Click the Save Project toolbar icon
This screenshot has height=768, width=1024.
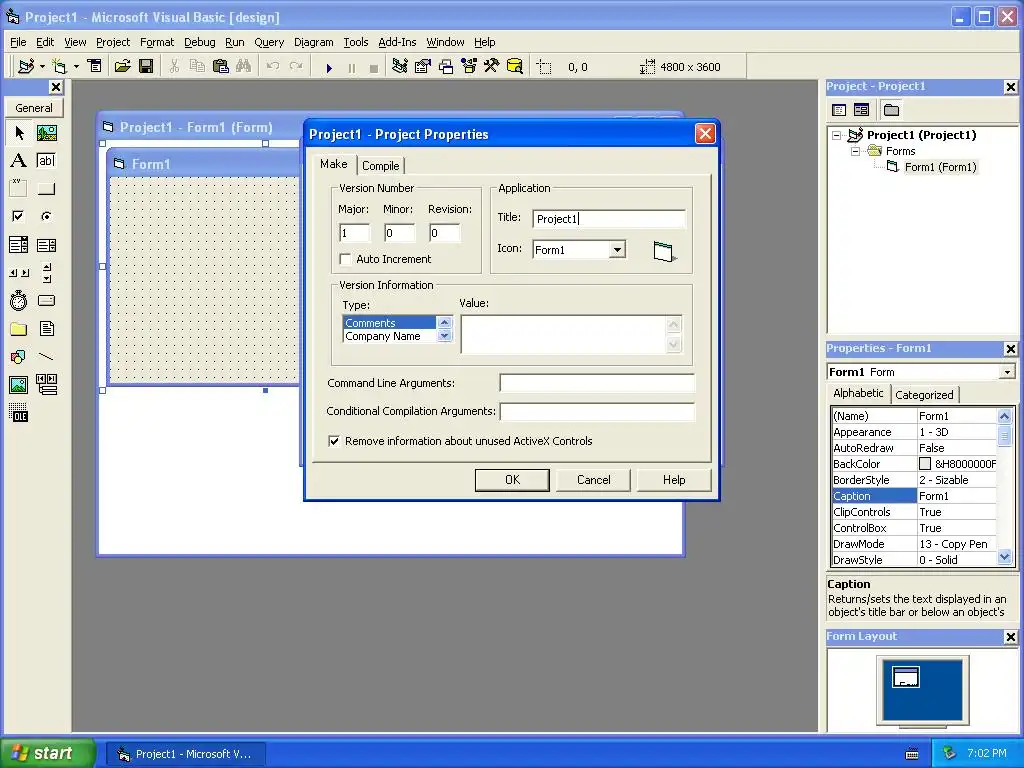[146, 67]
